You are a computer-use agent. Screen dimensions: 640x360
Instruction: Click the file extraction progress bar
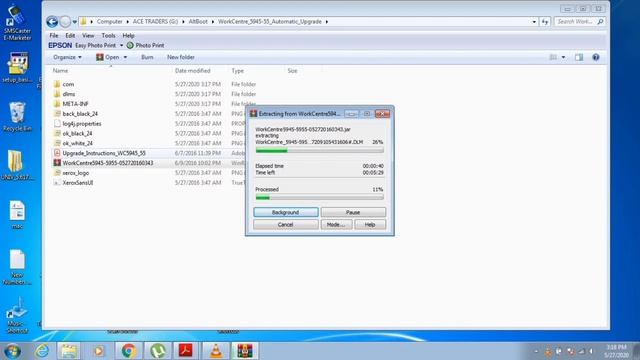pos(320,151)
